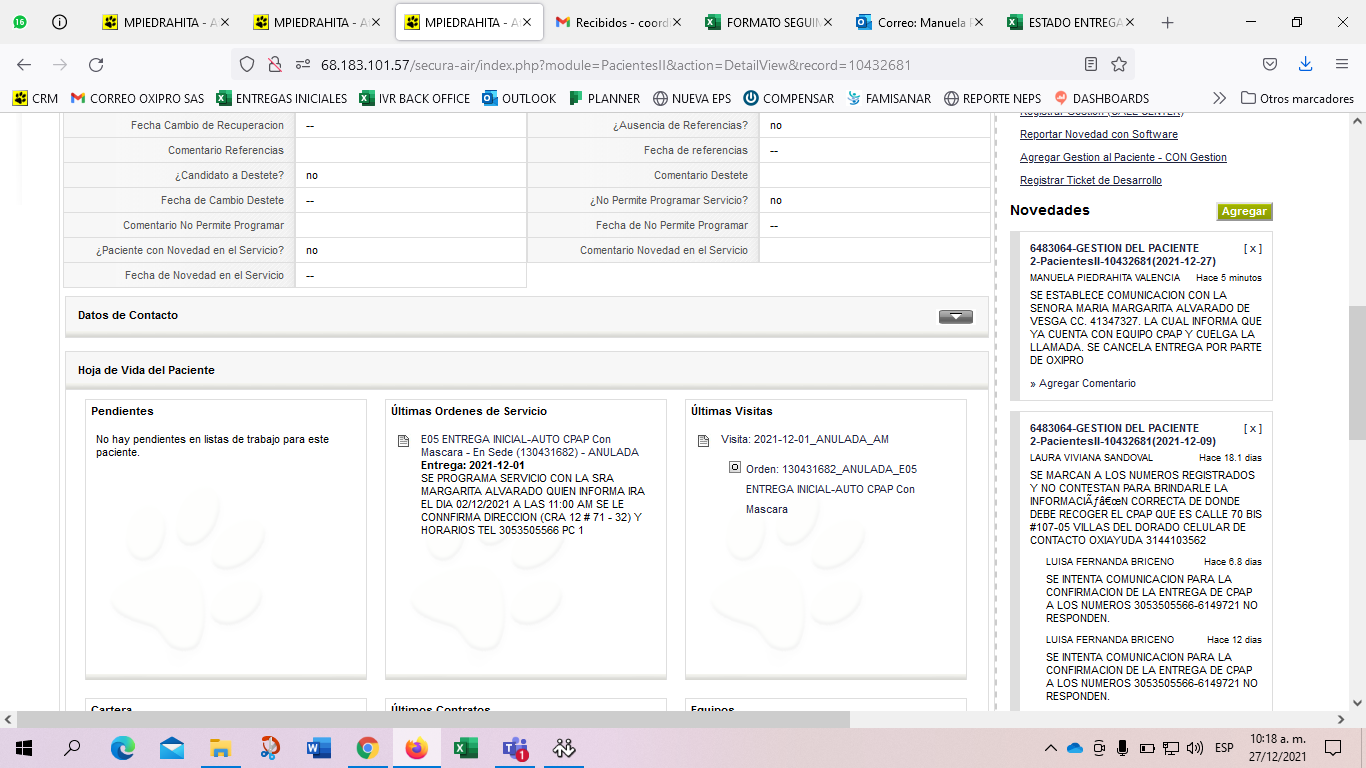Open Agregar Gestion al Paciente - CON Gestion
This screenshot has width=1366, height=768.
1123,157
